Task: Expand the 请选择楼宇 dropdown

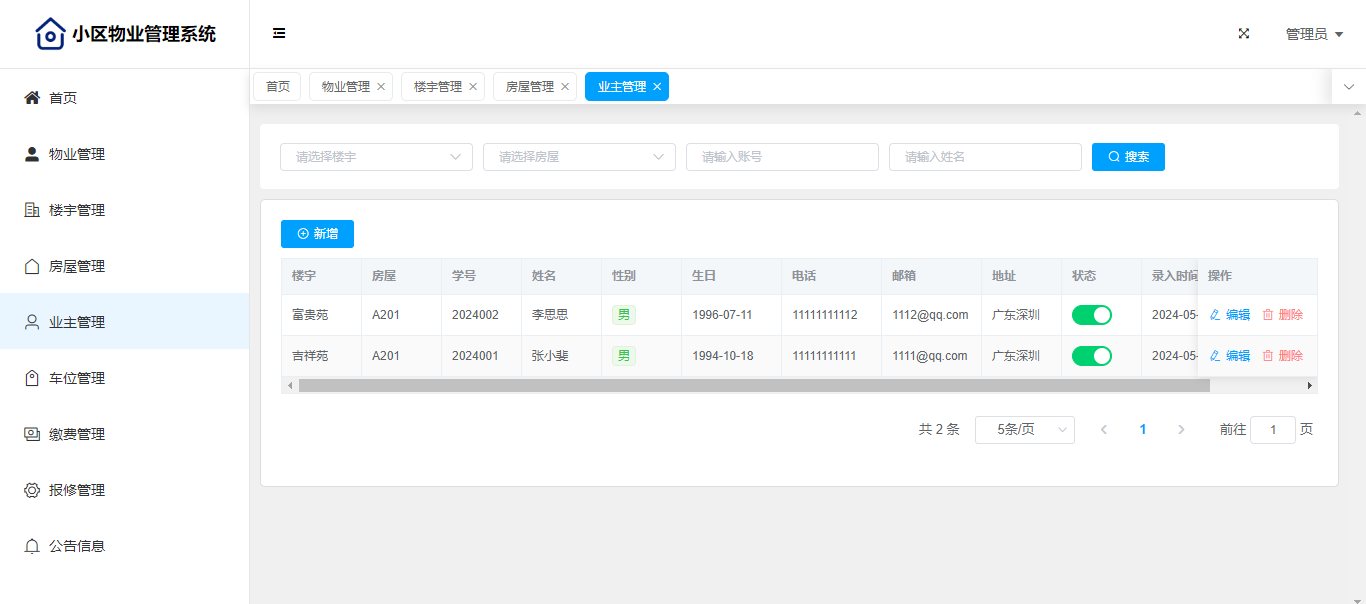Action: [x=376, y=157]
